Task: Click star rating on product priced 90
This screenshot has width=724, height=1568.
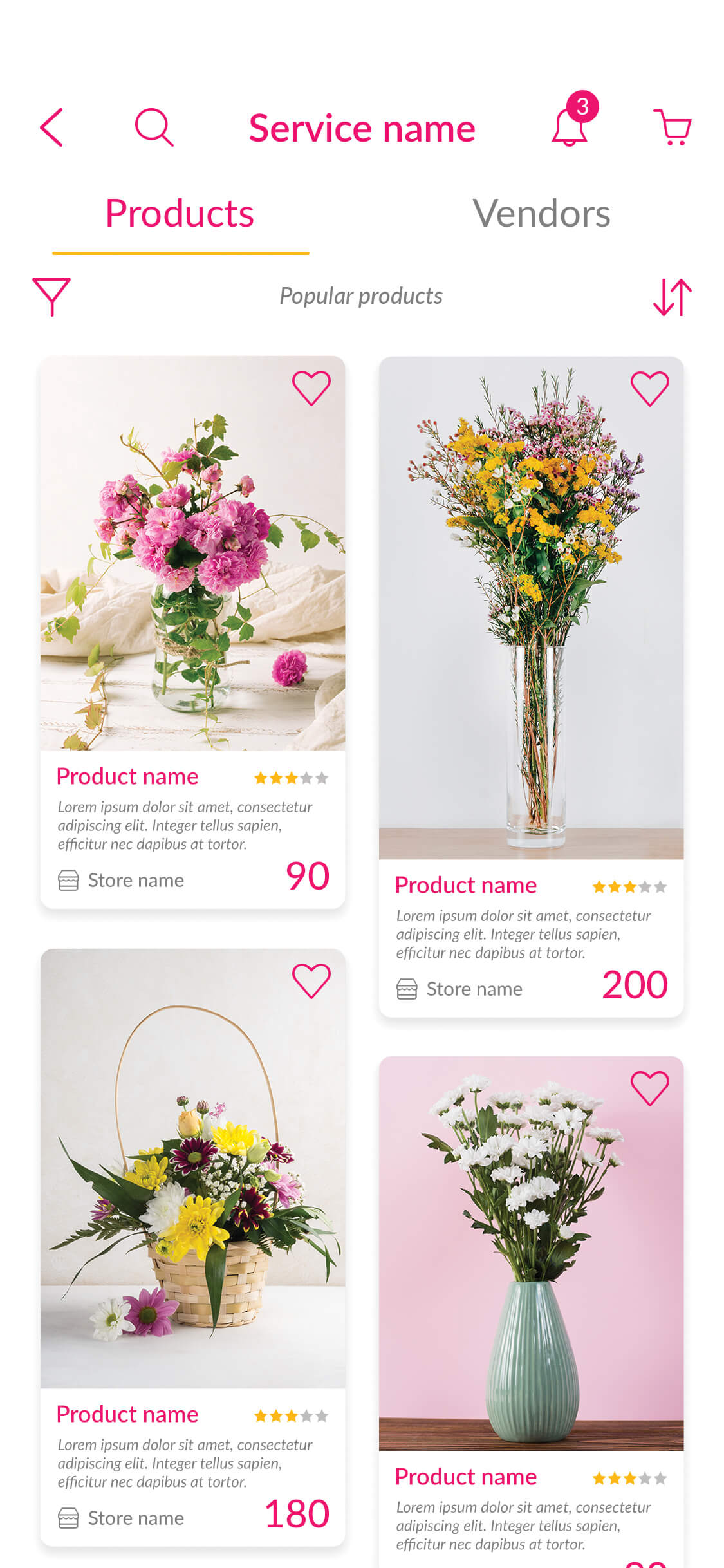Action: pos(292,778)
